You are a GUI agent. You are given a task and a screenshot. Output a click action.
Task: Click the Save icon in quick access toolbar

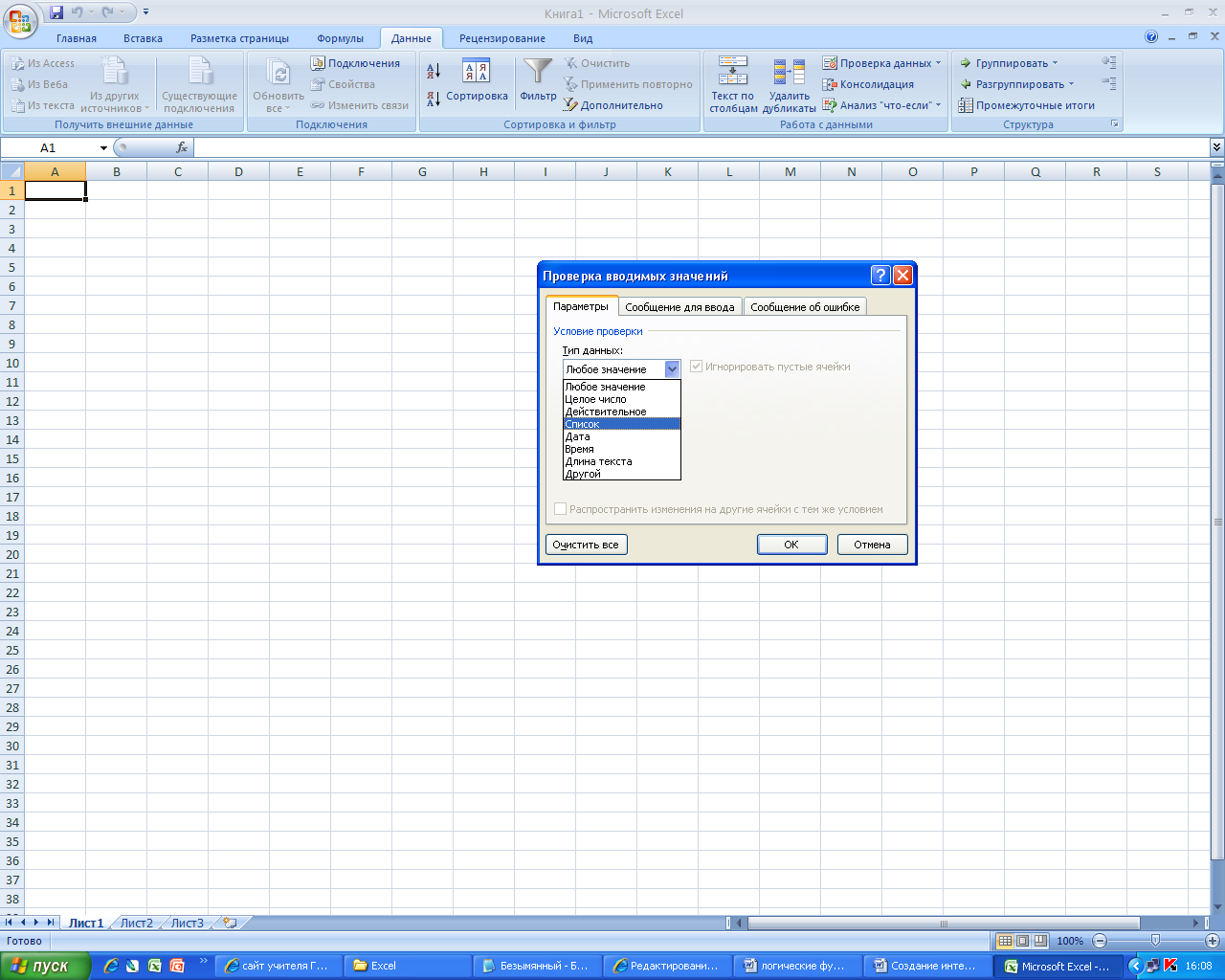56,12
